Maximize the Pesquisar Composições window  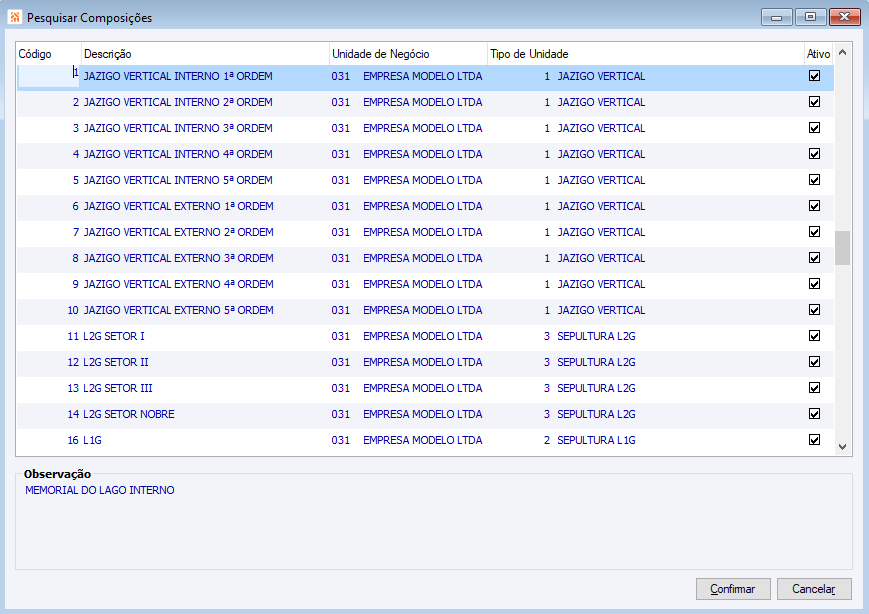(810, 17)
